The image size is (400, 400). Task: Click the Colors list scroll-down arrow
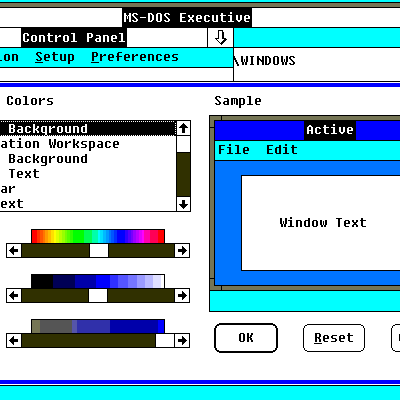tap(183, 204)
